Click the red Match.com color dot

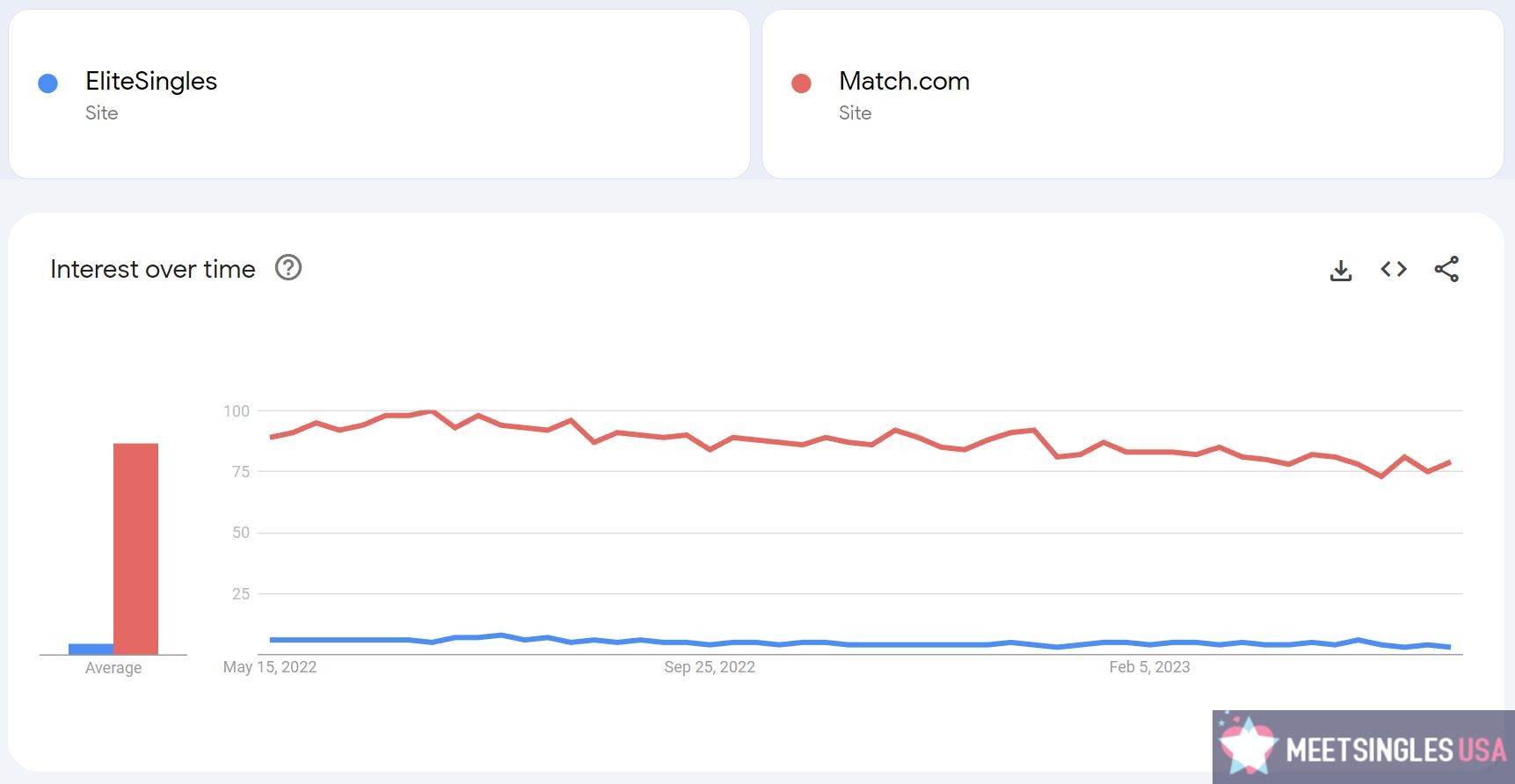(x=801, y=83)
